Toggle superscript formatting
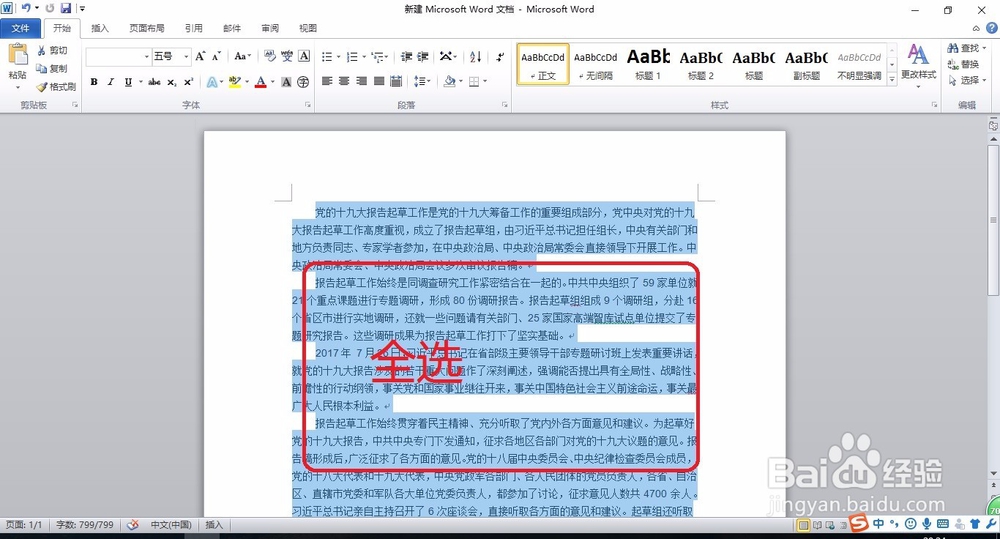The image size is (1000, 539). 188,82
